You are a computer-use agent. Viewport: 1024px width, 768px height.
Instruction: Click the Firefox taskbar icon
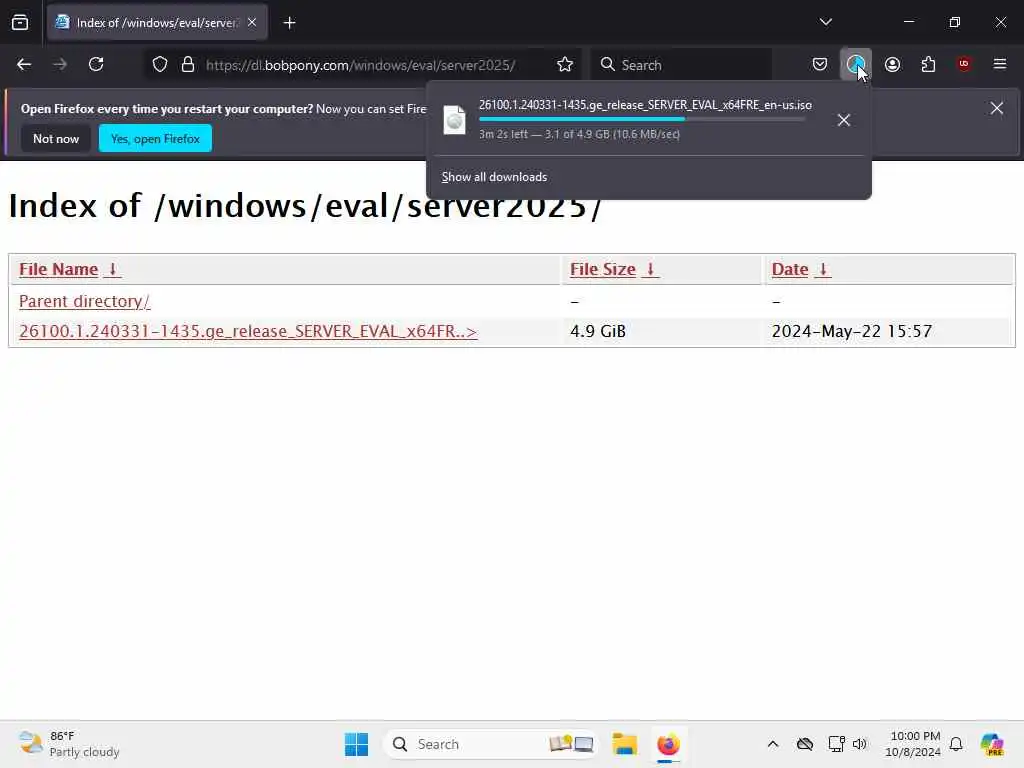[668, 744]
